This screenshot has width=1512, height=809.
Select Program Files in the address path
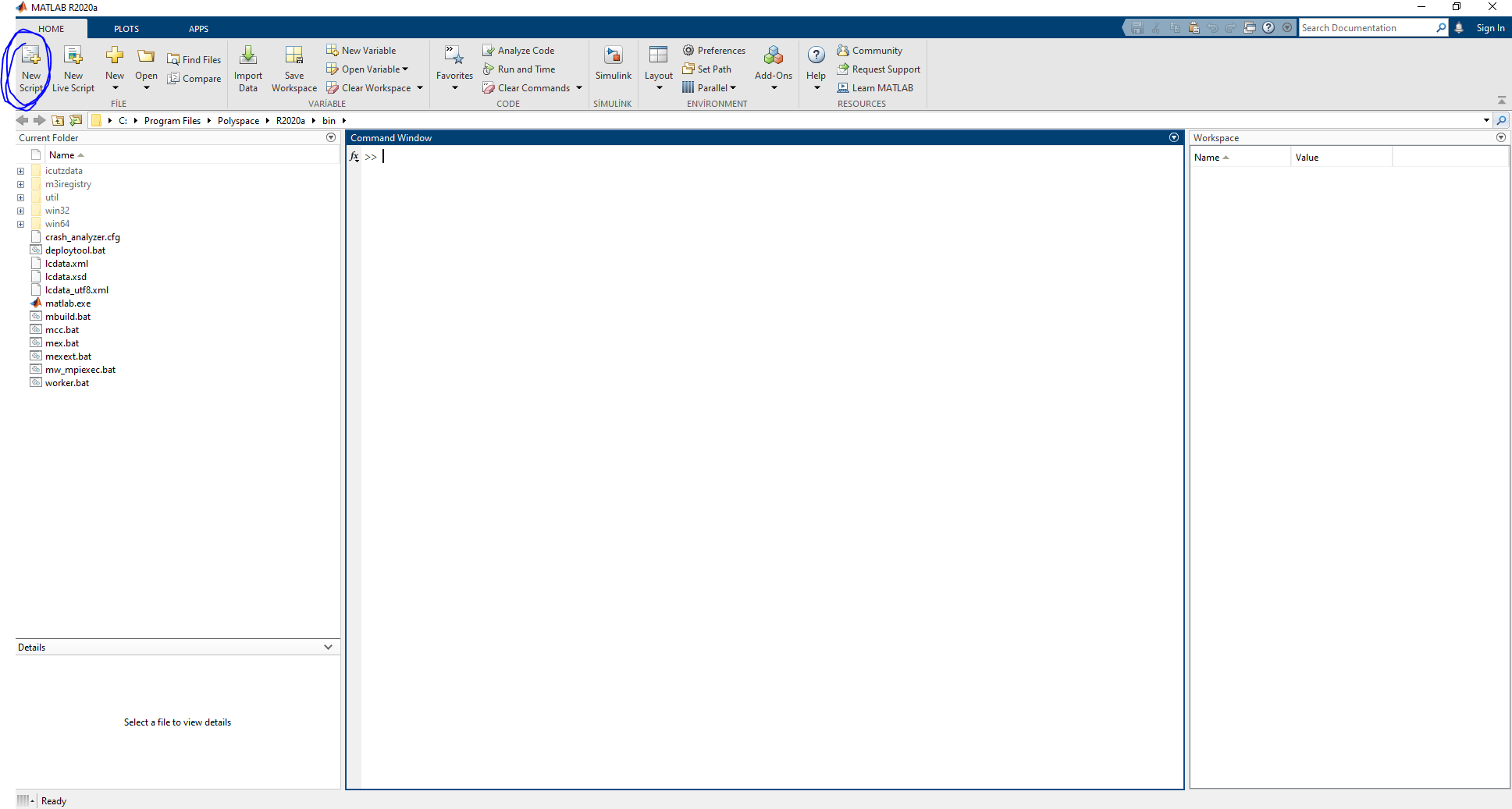[x=173, y=120]
